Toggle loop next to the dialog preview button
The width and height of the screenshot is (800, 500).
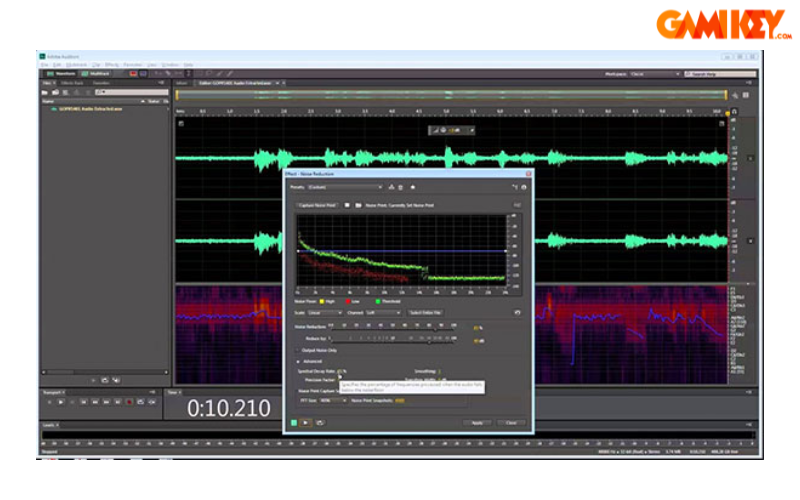coord(319,422)
